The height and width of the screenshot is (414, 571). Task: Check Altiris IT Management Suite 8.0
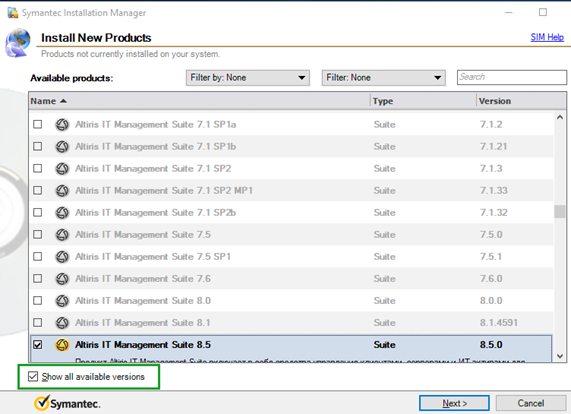[x=38, y=301]
